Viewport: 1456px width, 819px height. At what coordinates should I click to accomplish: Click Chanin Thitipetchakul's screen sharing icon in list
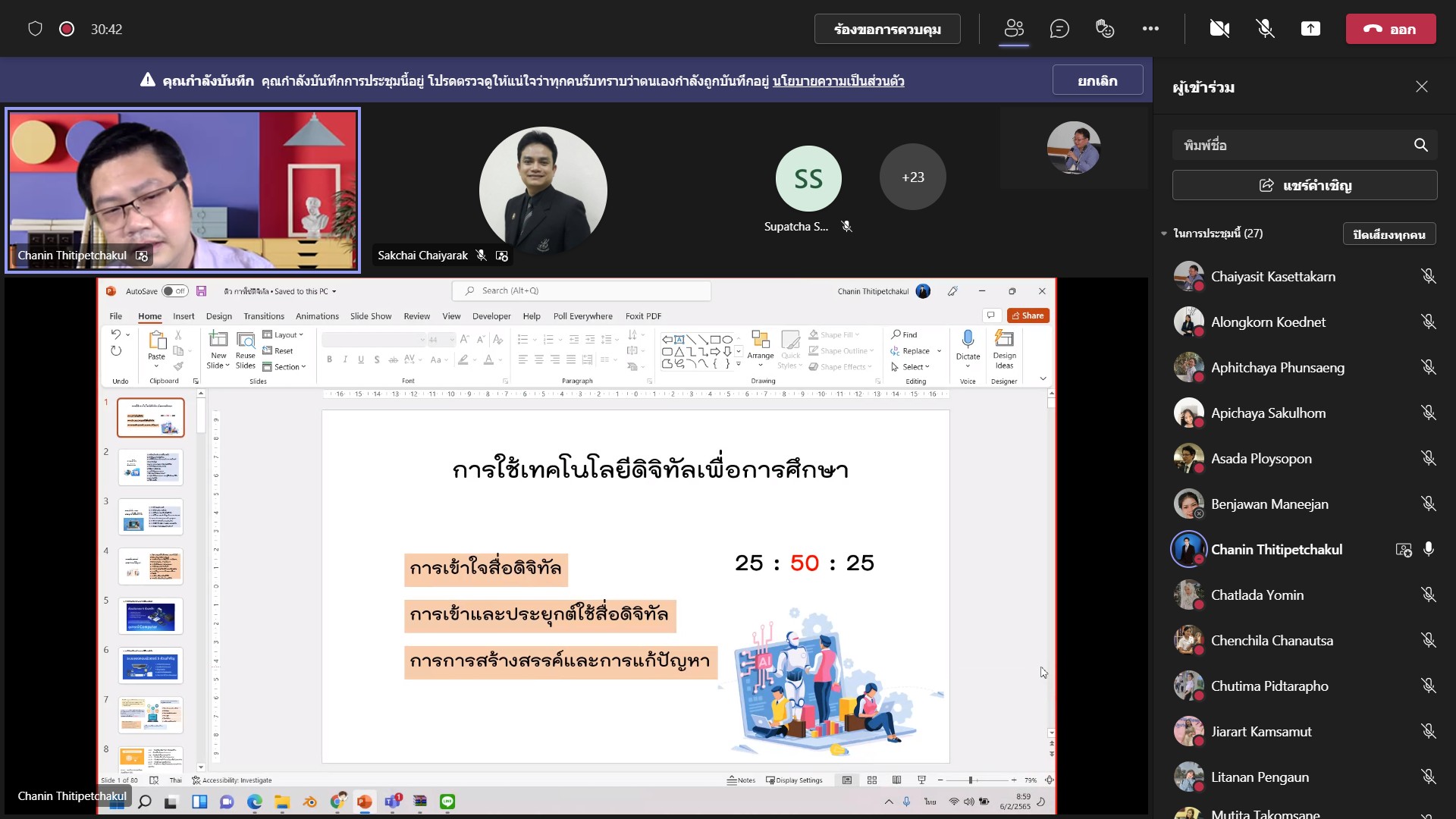[x=1404, y=550]
